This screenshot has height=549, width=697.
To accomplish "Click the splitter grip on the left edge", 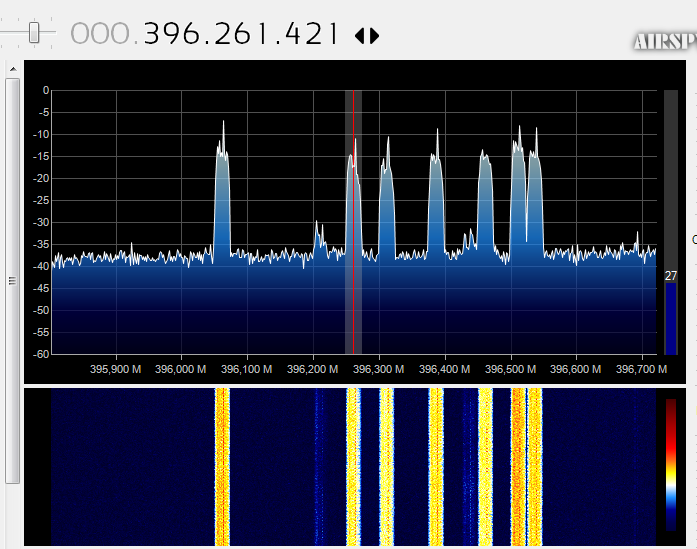I will [12, 282].
